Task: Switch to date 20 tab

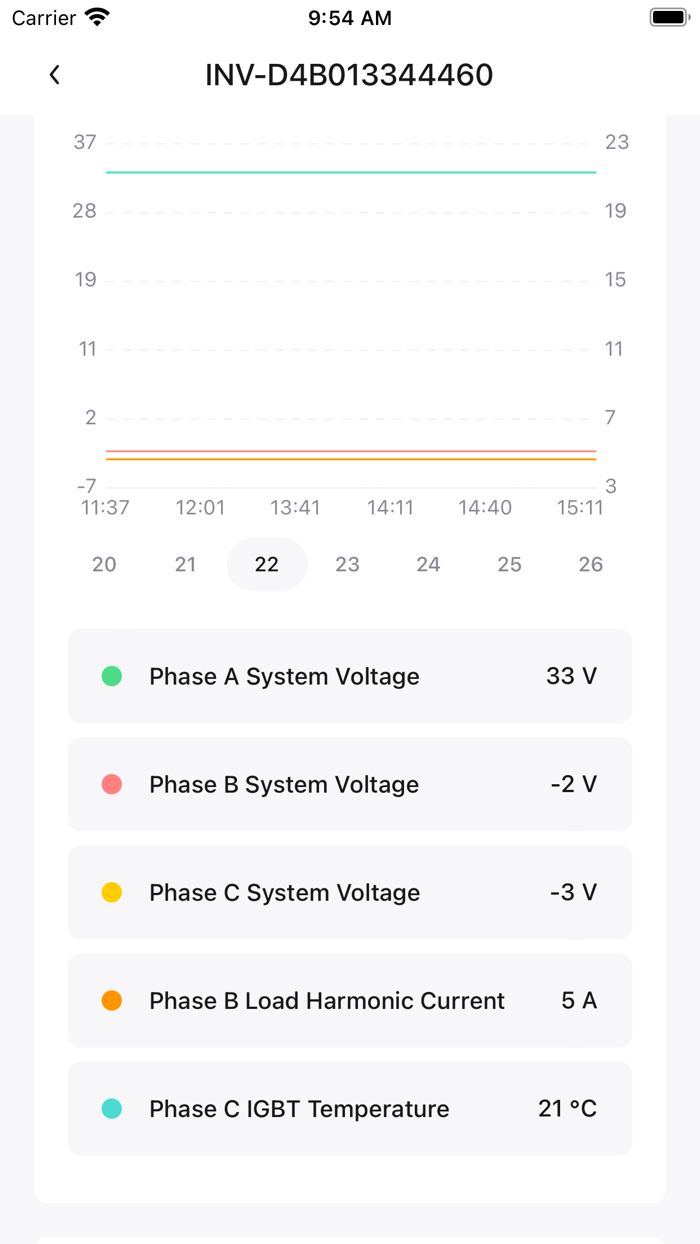Action: click(104, 564)
